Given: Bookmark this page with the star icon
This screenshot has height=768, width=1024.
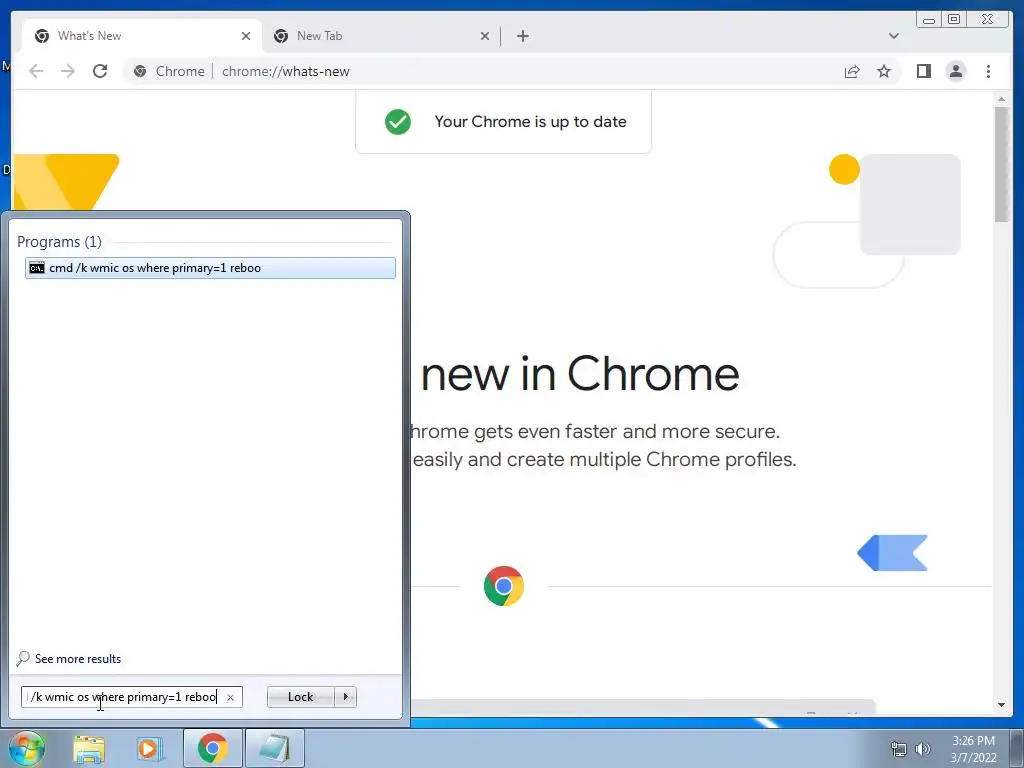Looking at the screenshot, I should (x=884, y=71).
